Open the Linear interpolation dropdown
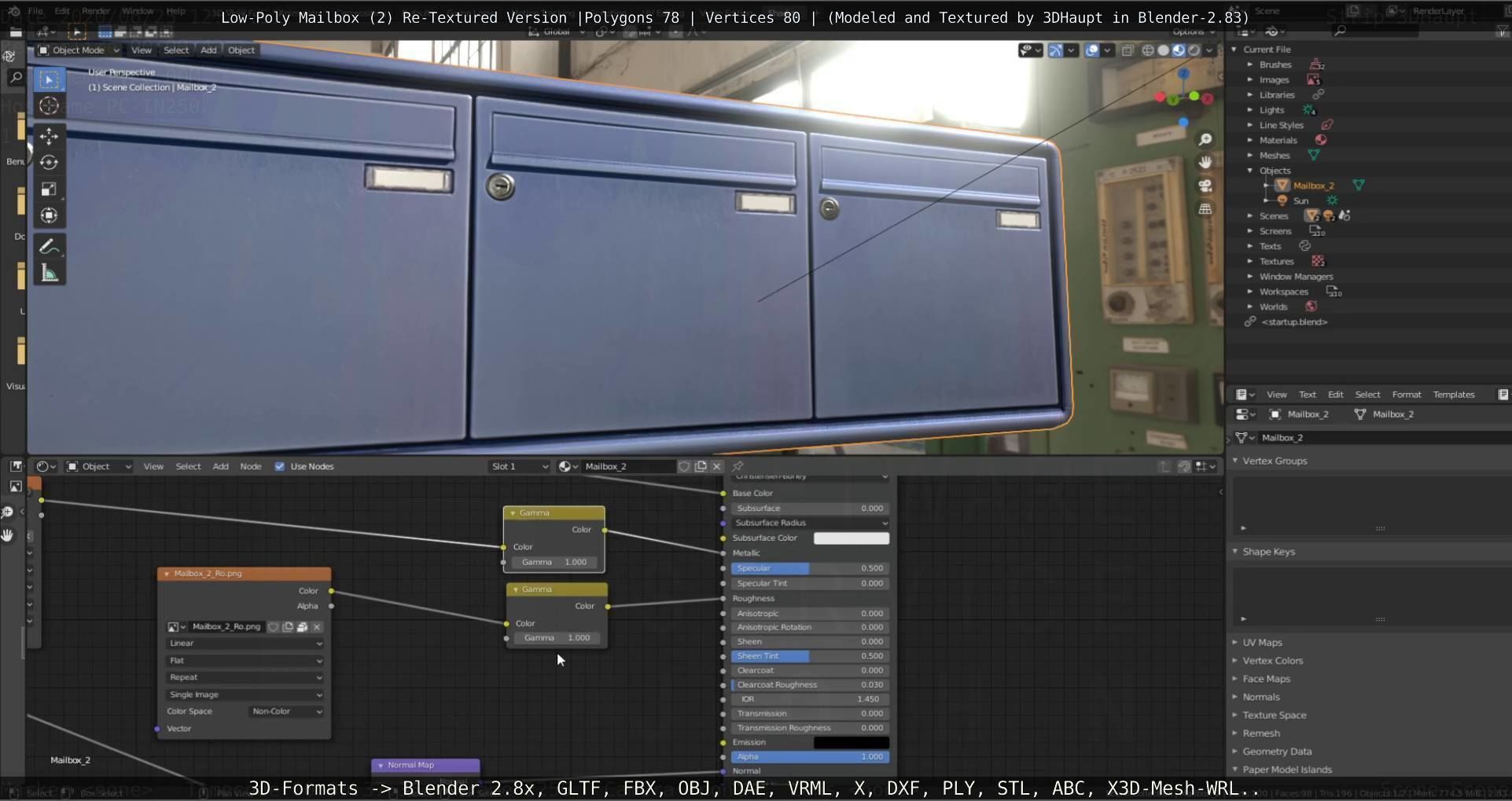The image size is (1512, 801). tap(245, 643)
